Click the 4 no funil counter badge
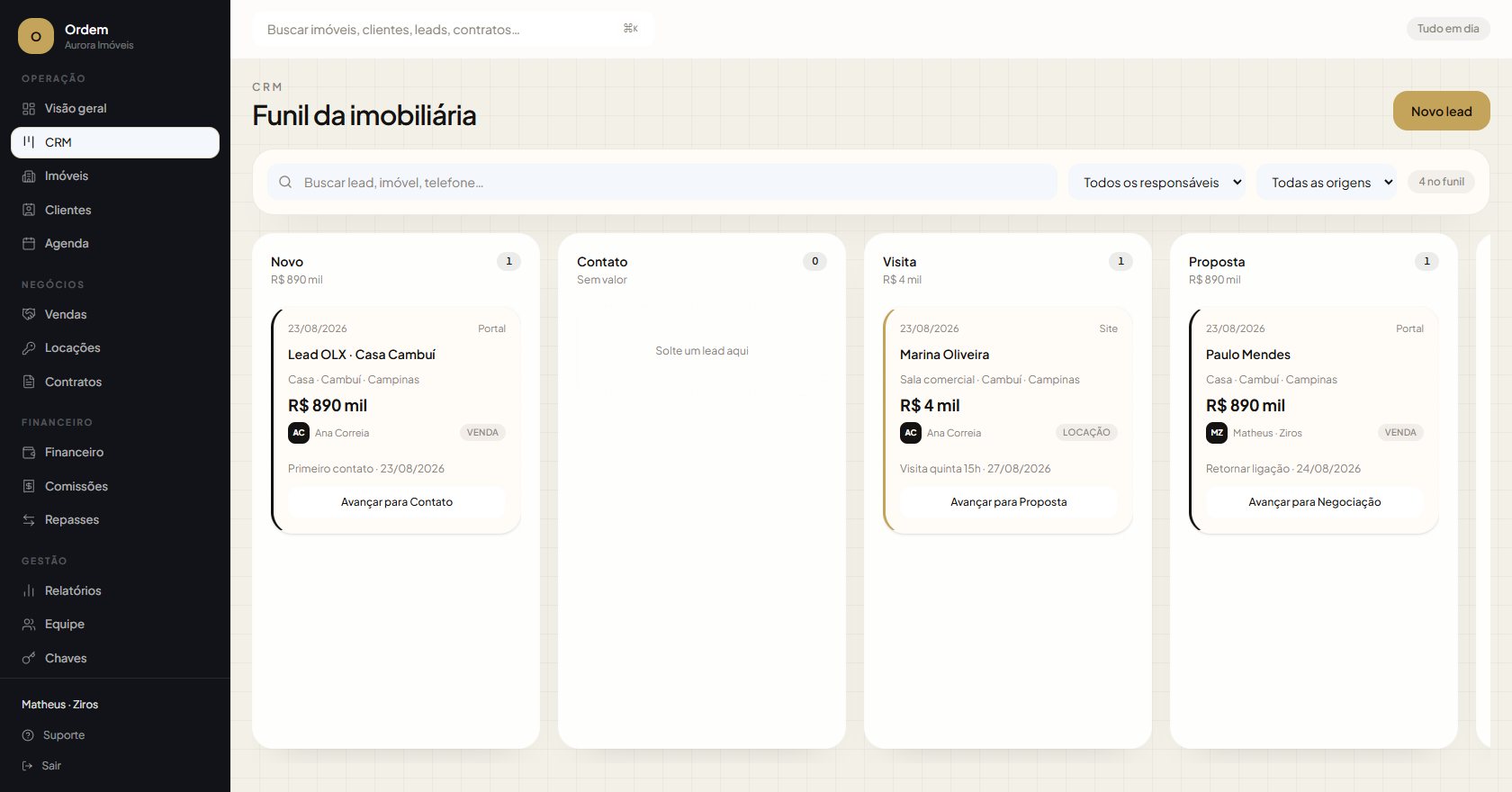The width and height of the screenshot is (1512, 792). click(1442, 182)
